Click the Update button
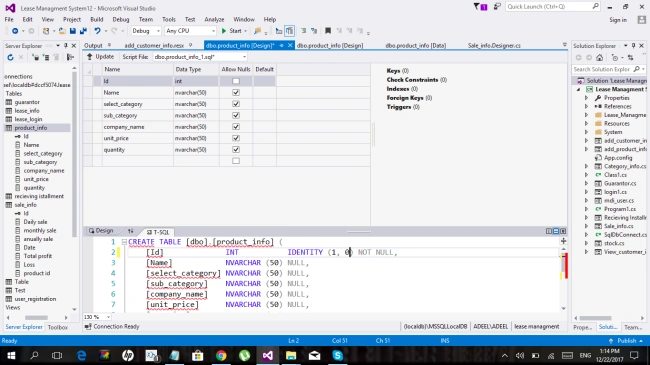The width and height of the screenshot is (650, 365). 100,57
